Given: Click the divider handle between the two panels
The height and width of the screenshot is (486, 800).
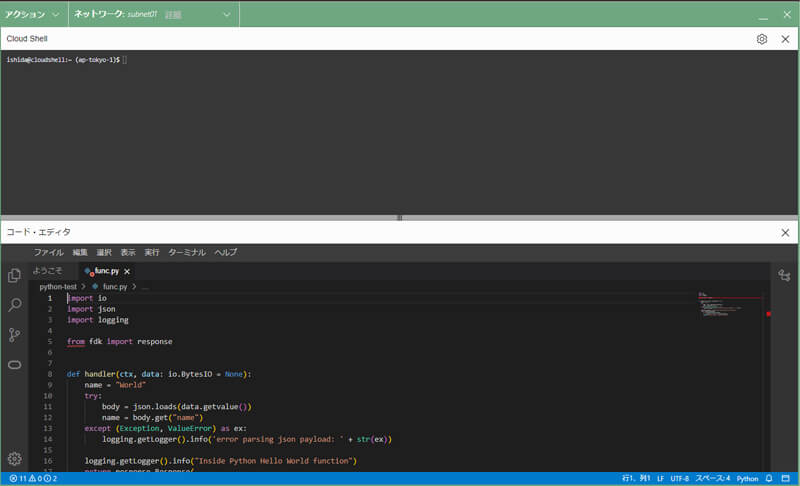Looking at the screenshot, I should coord(399,218).
